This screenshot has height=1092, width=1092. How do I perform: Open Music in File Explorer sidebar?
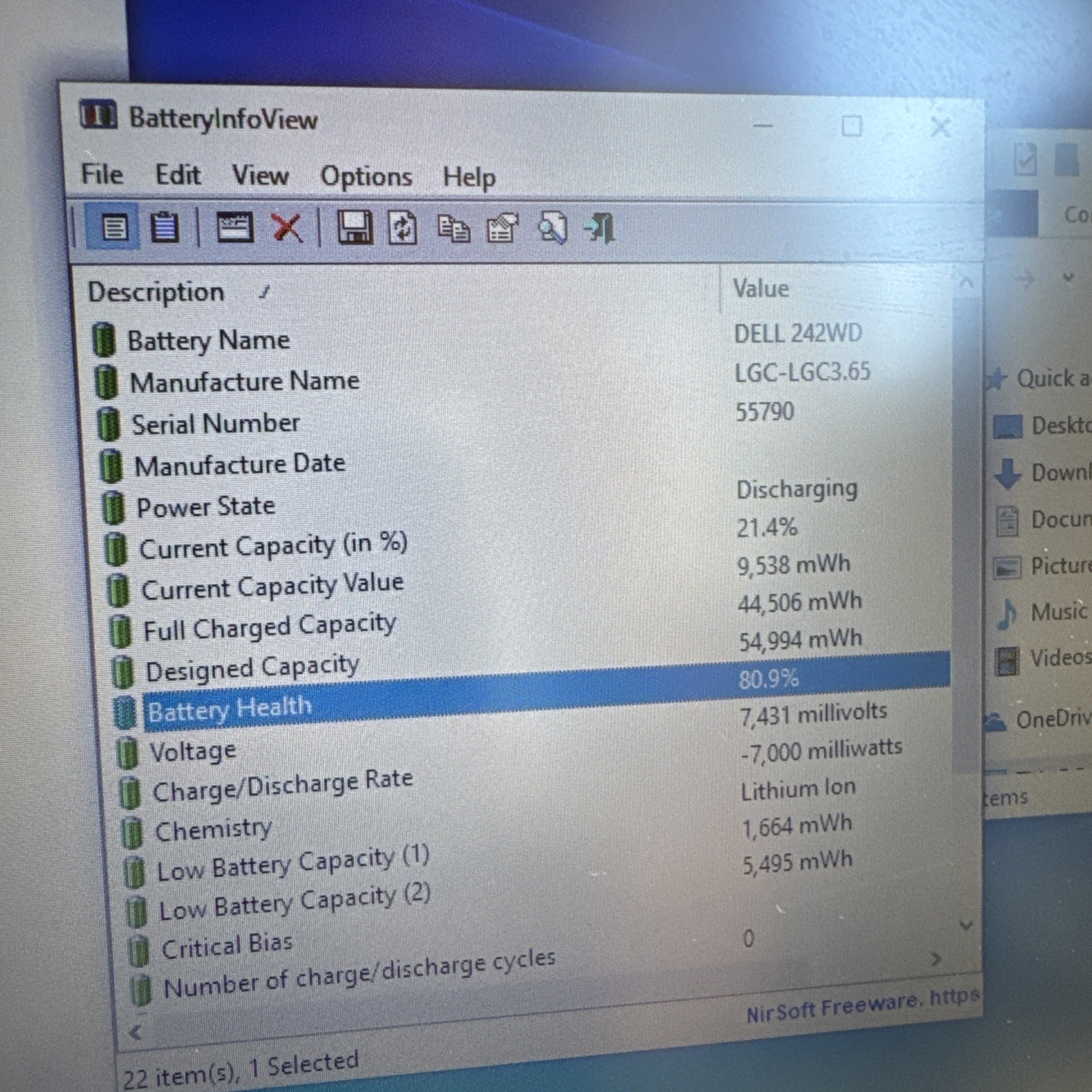pos(1043,612)
